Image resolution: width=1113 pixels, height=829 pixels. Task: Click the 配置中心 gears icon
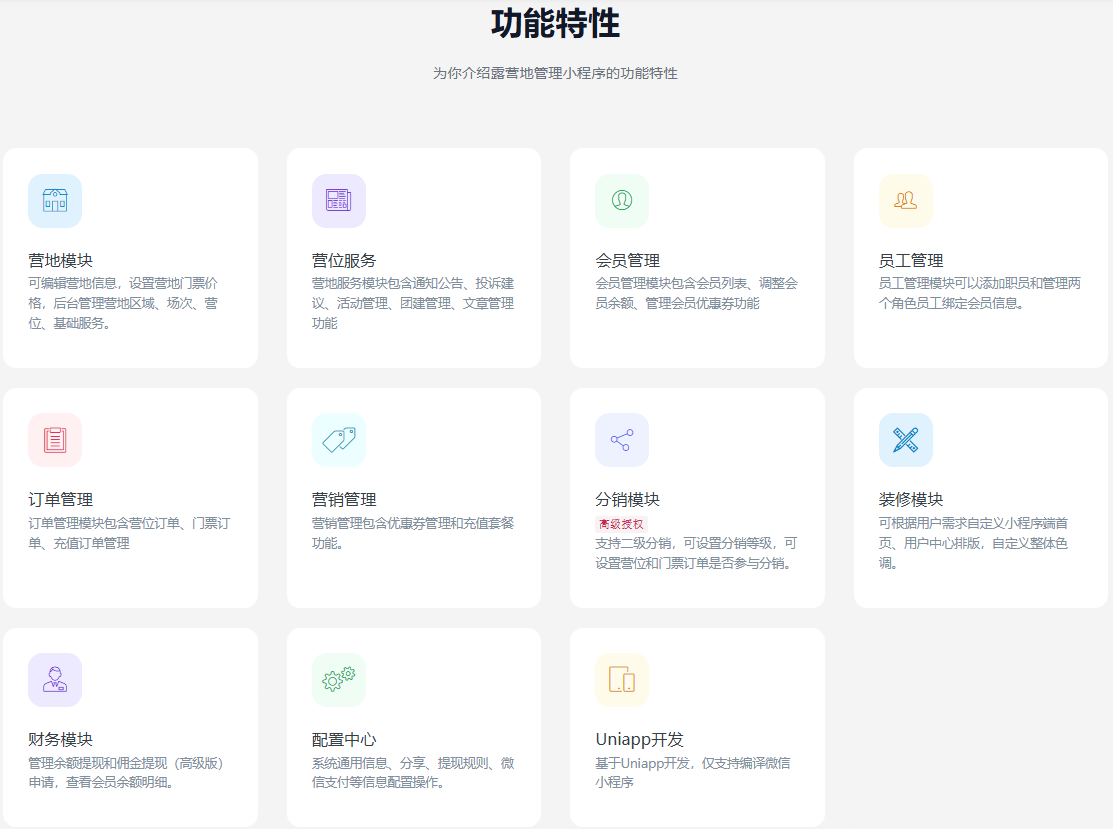(x=338, y=680)
